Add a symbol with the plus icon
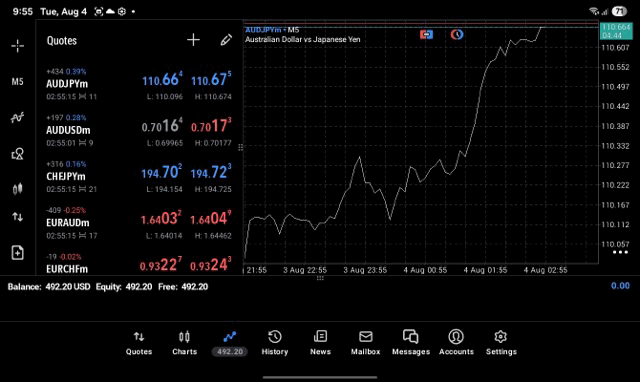Viewport: 640px width, 382px height. click(x=193, y=40)
